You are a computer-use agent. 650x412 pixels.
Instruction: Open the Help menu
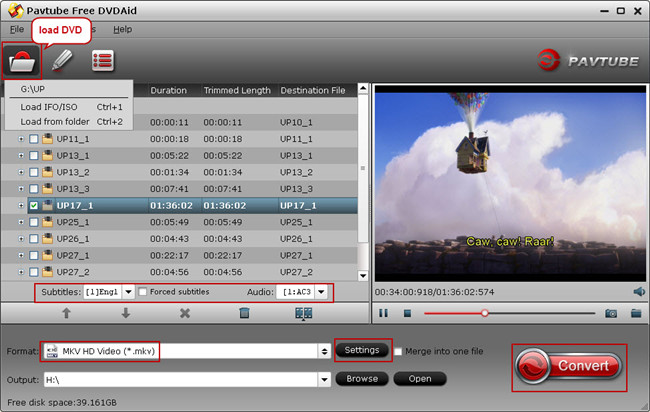[122, 29]
